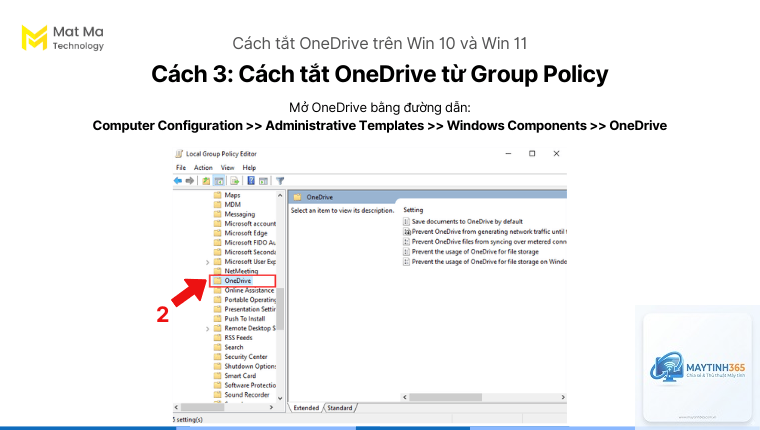
Task: Click the Search folder icon
Action: tap(218, 347)
